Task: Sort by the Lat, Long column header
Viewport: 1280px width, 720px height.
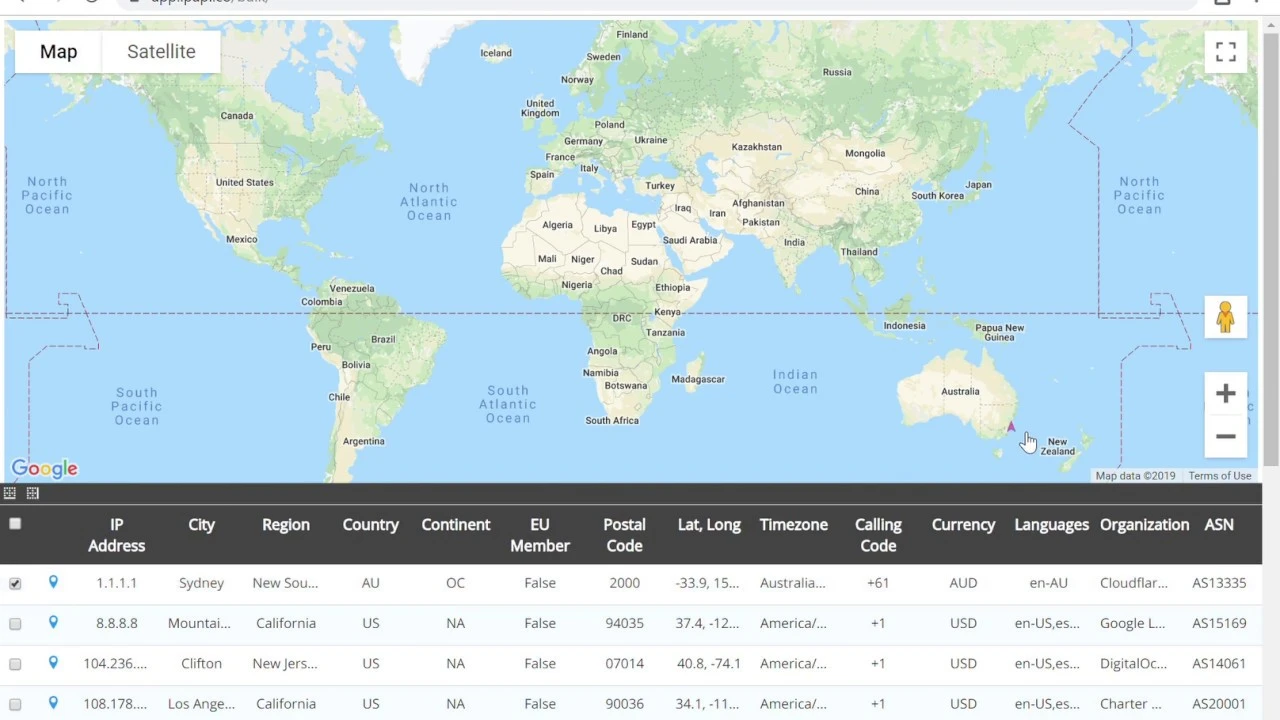Action: [x=709, y=525]
